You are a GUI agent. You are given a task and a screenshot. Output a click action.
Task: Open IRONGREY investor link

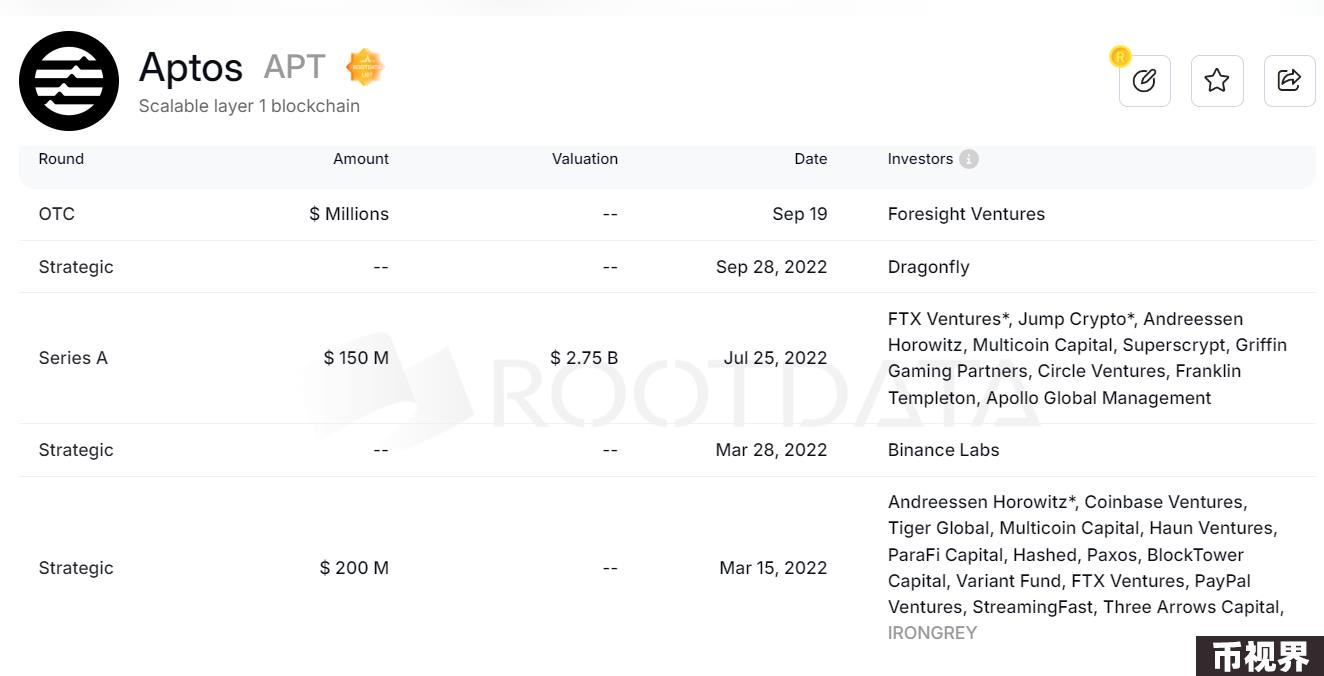(932, 633)
